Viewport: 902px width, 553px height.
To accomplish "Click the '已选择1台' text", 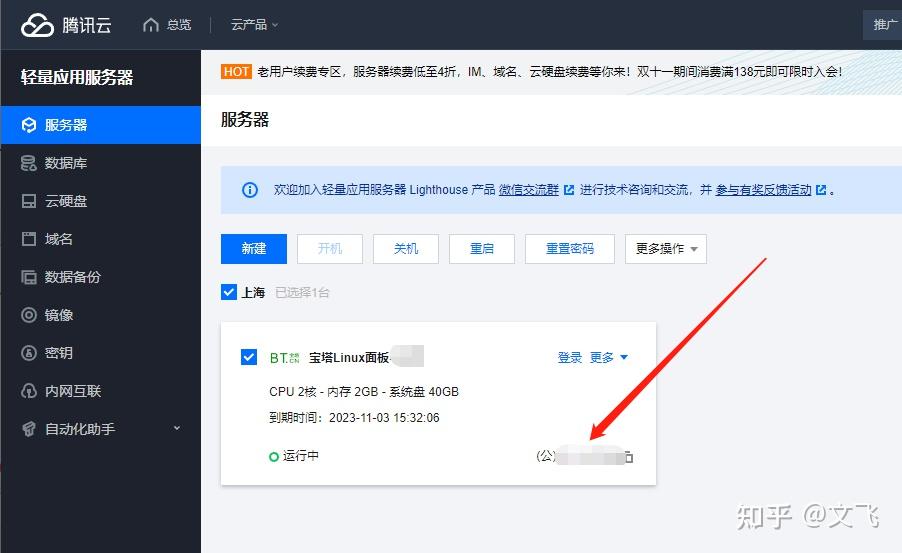I will 302,292.
